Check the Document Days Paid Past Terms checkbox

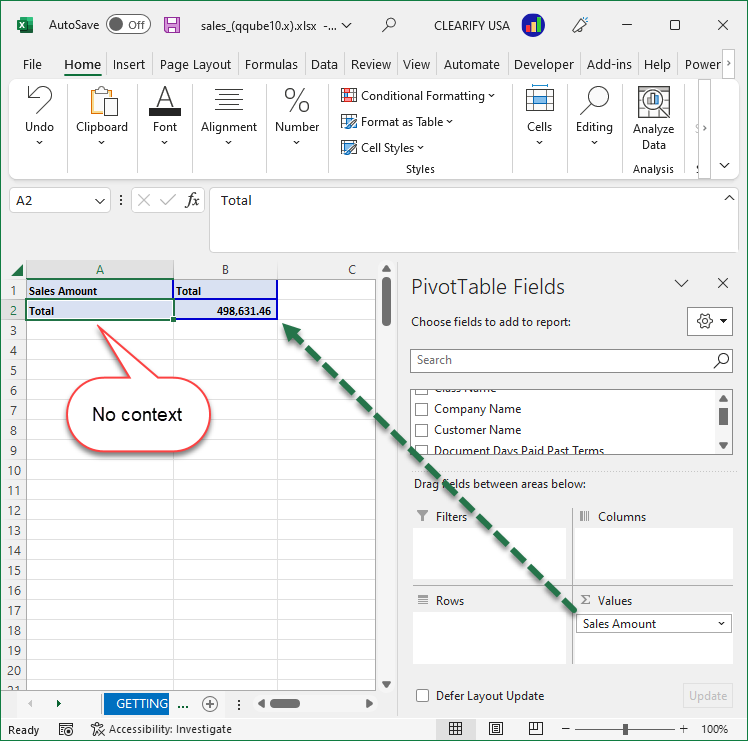[421, 449]
